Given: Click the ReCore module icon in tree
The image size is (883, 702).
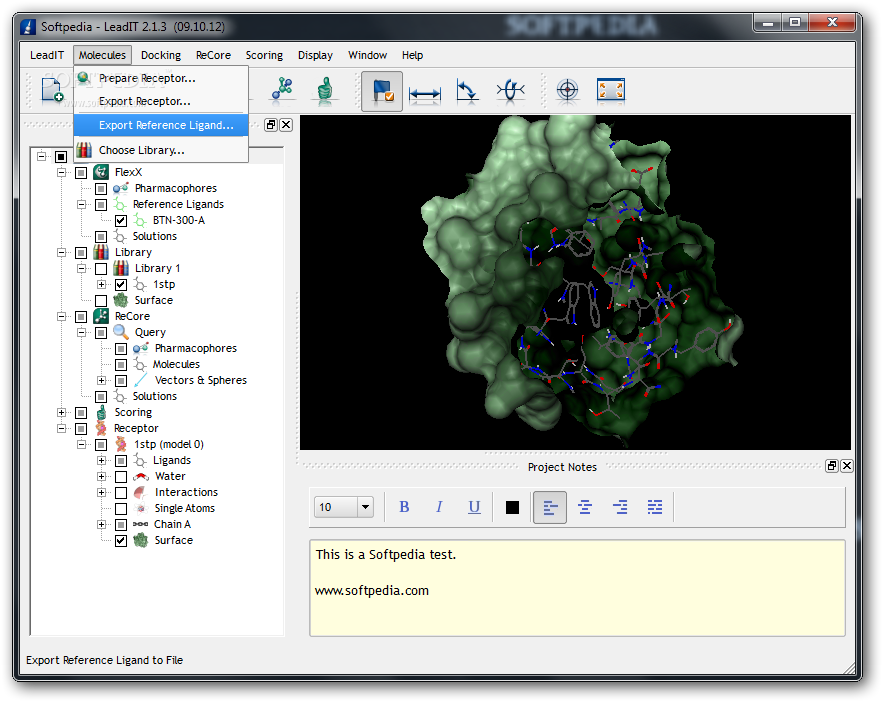Looking at the screenshot, I should (101, 316).
